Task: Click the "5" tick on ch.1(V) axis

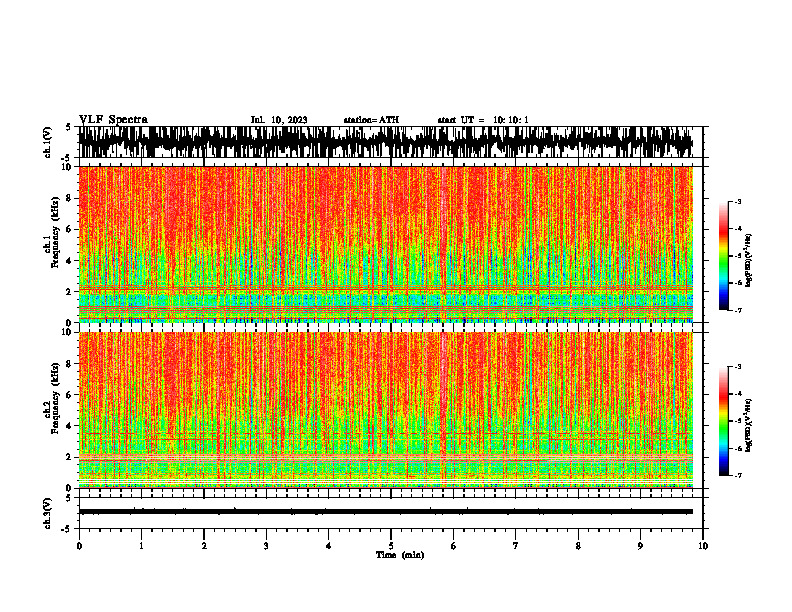Action: click(68, 128)
